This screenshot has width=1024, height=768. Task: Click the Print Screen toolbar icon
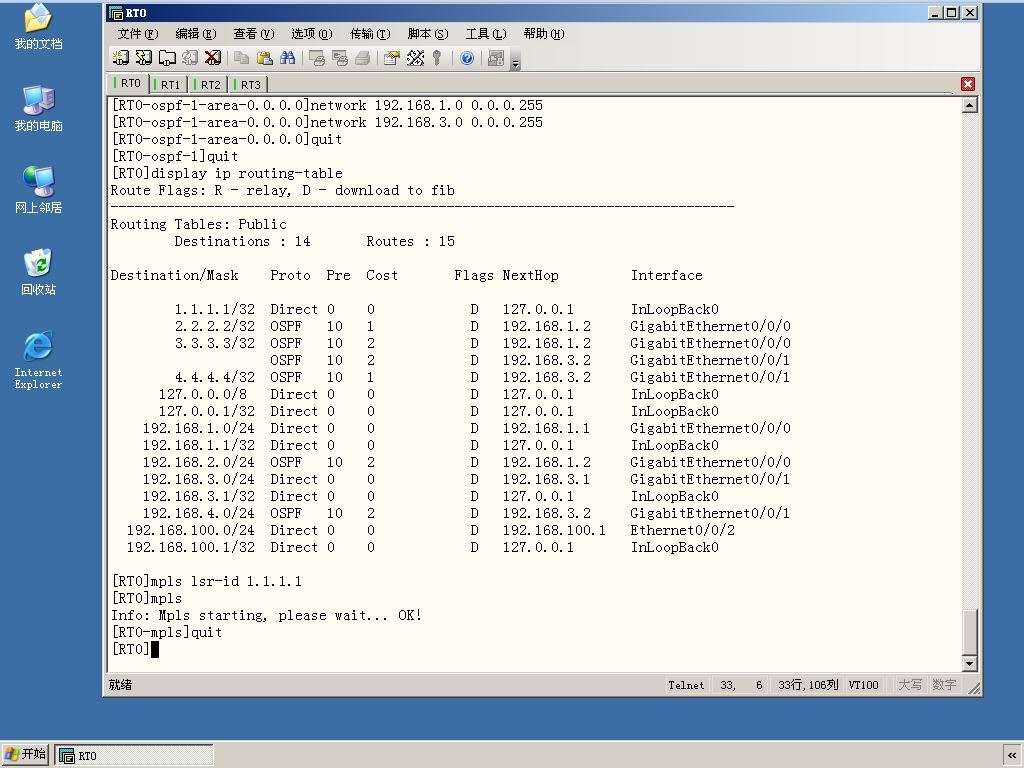(317, 58)
